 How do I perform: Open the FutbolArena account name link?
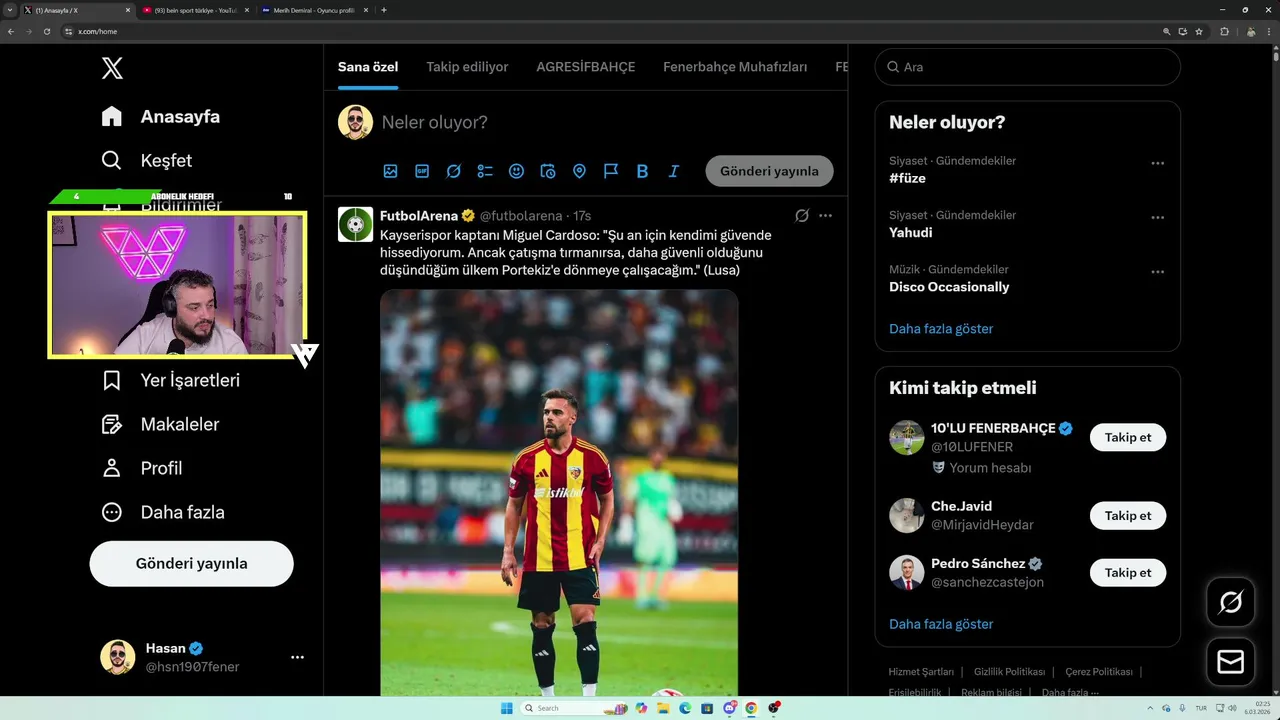tap(419, 215)
